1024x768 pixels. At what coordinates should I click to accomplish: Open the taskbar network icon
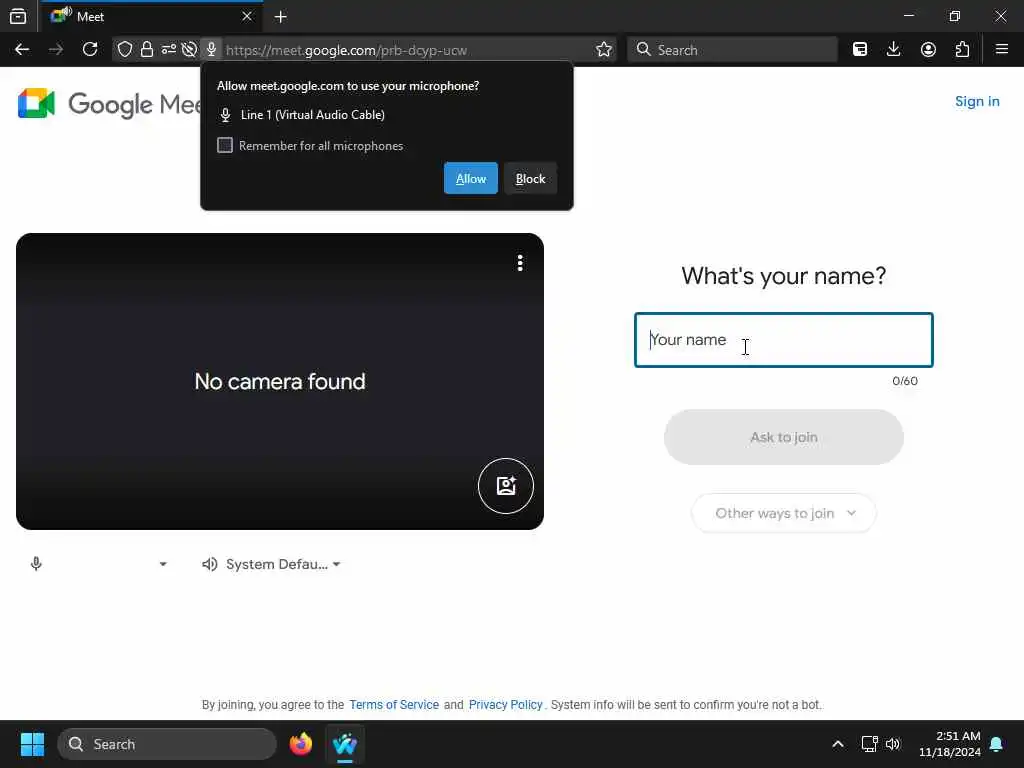click(x=869, y=744)
